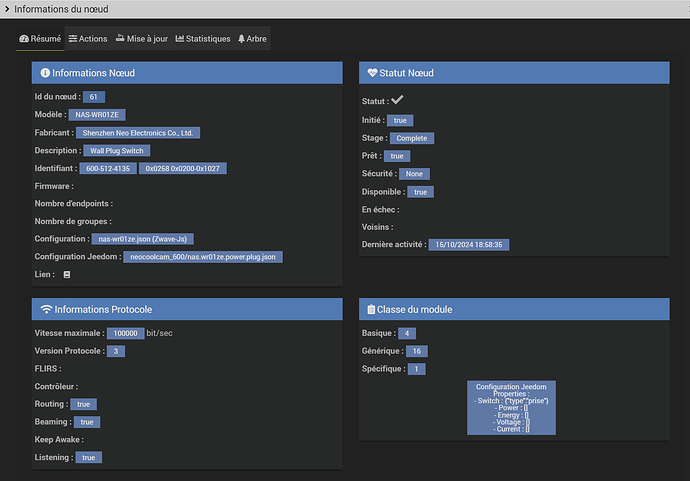The height and width of the screenshot is (481, 690).
Task: Click the Wall Plug Switch description badge
Action: (x=115, y=150)
